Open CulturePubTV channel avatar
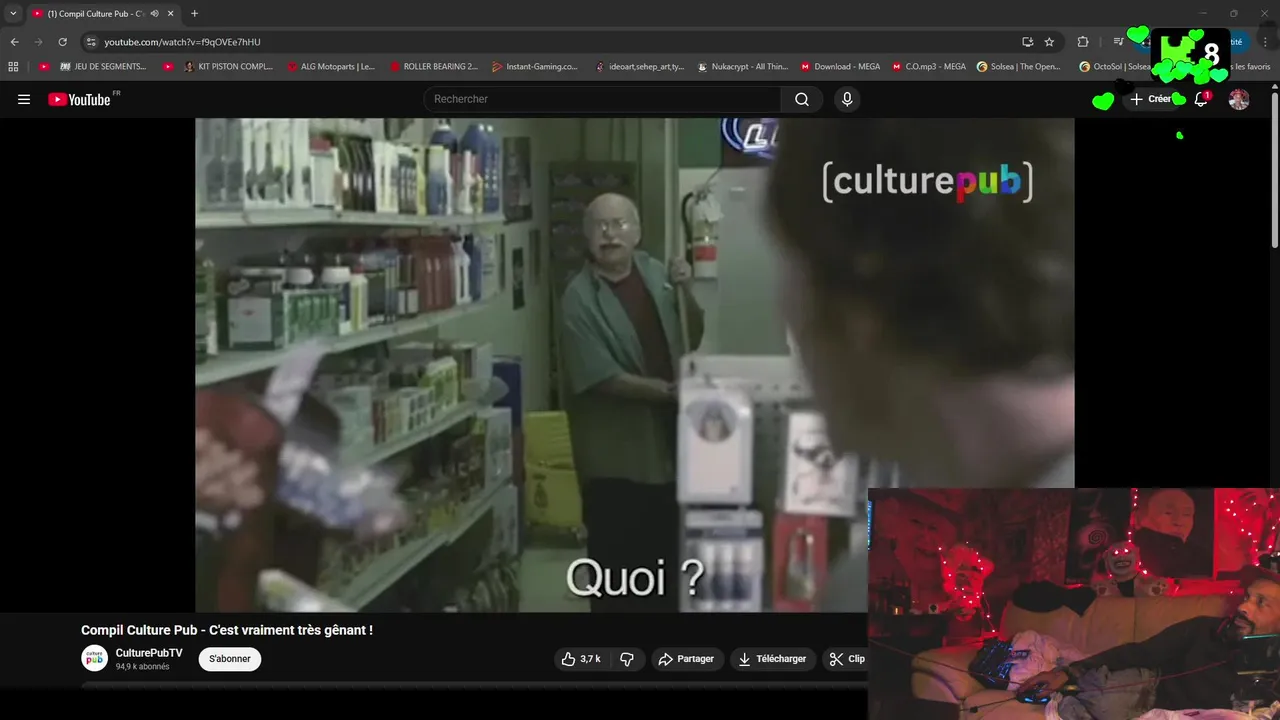Screen dimensions: 1280x720 click(94, 659)
